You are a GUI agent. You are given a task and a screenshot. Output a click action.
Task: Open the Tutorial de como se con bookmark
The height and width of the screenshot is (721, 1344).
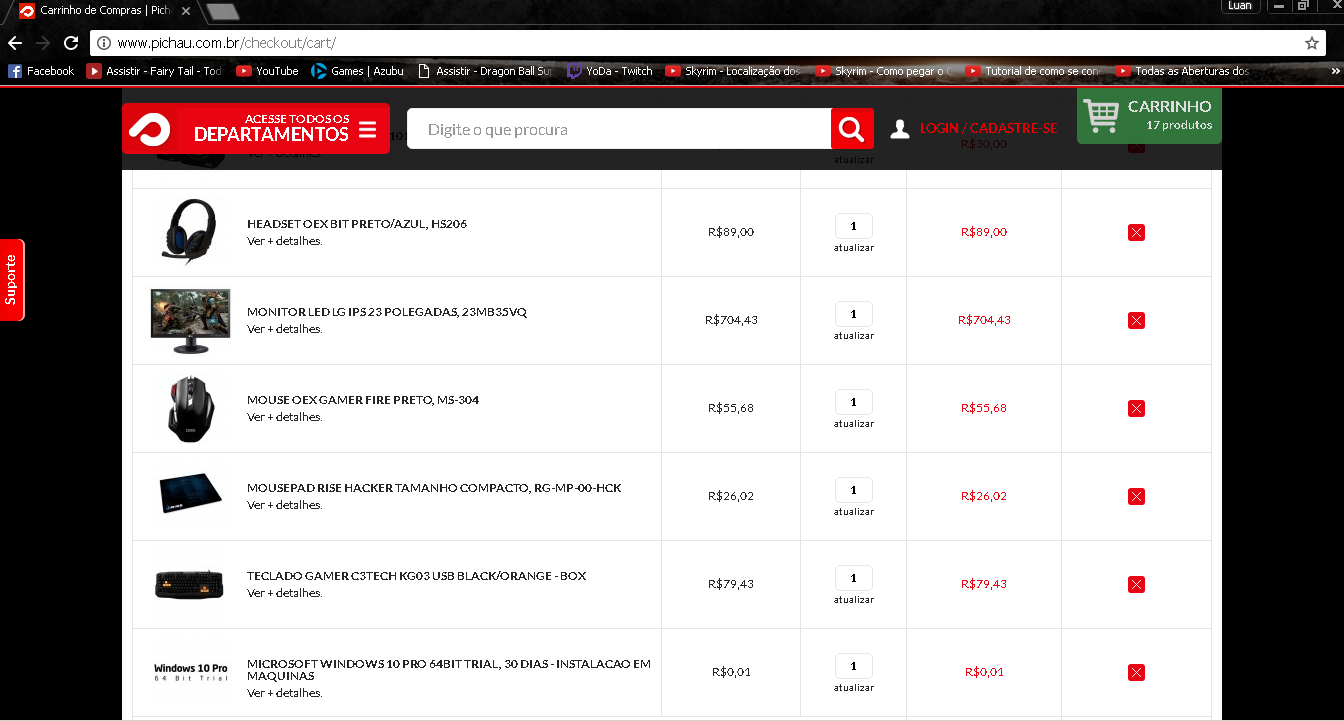(1032, 71)
